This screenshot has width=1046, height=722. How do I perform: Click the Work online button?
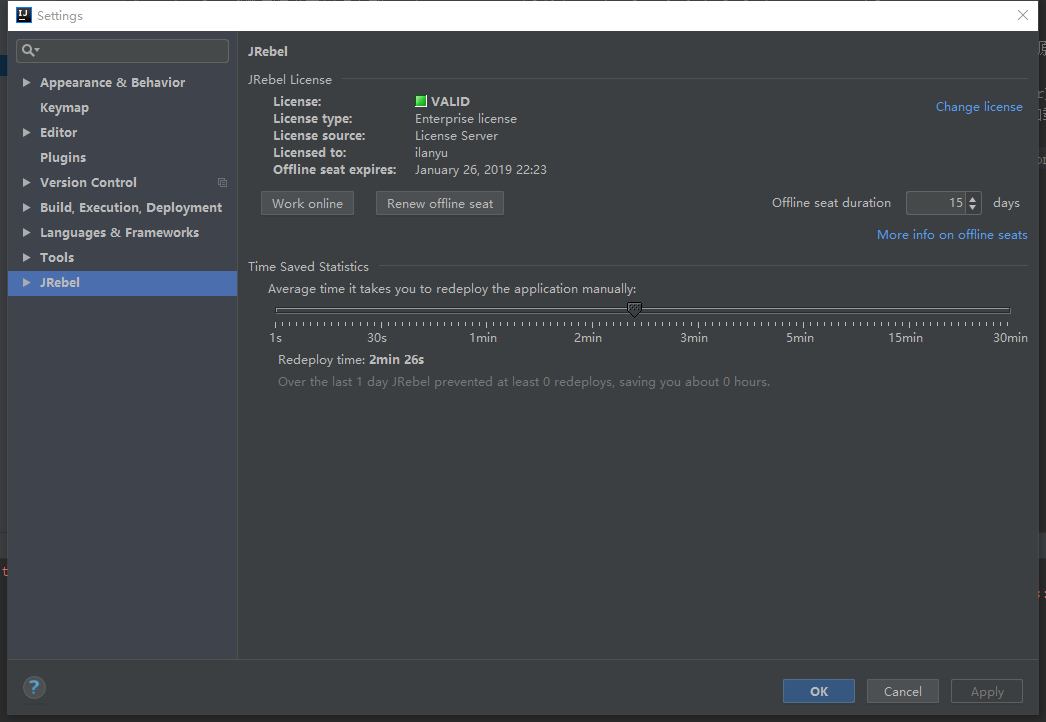tap(307, 204)
